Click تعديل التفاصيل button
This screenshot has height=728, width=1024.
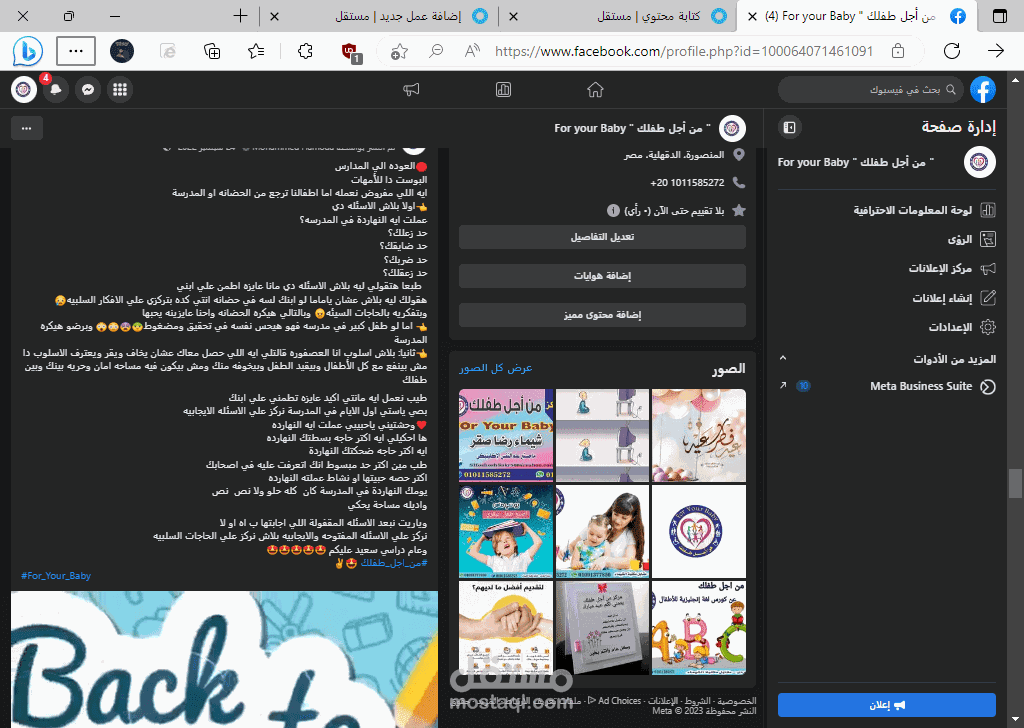point(602,237)
